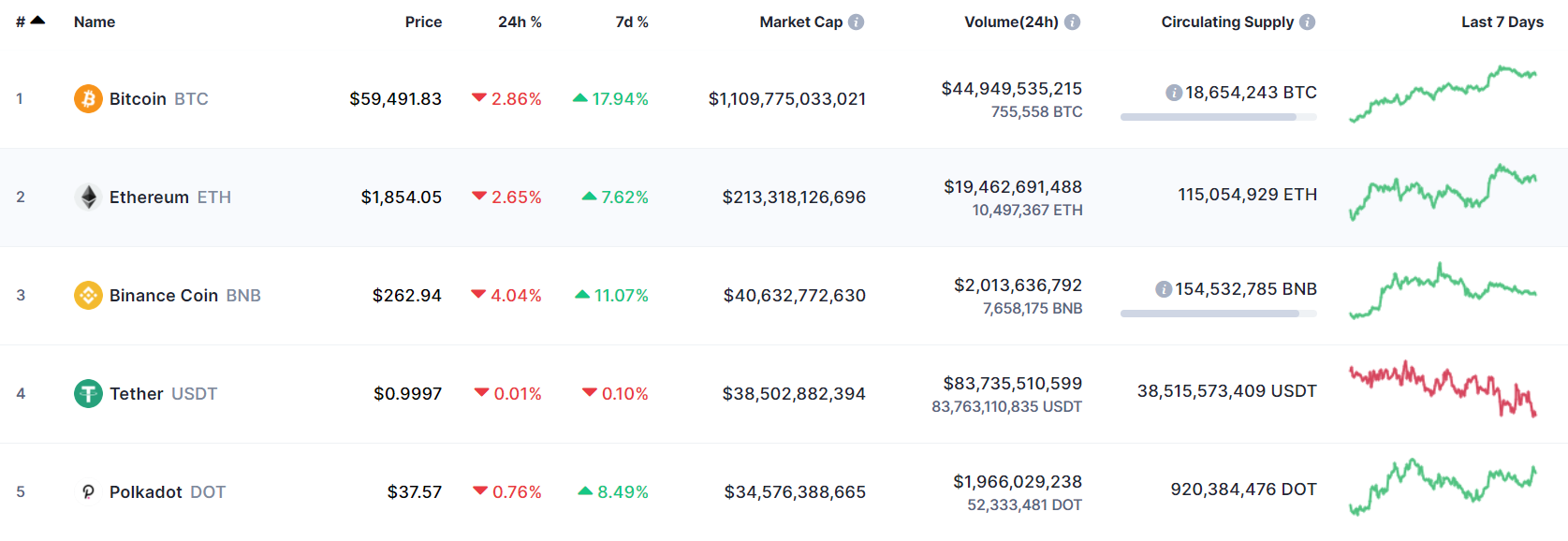Click Tether volume $83,735,510,599 link
The width and height of the screenshot is (1568, 541).
click(1013, 383)
